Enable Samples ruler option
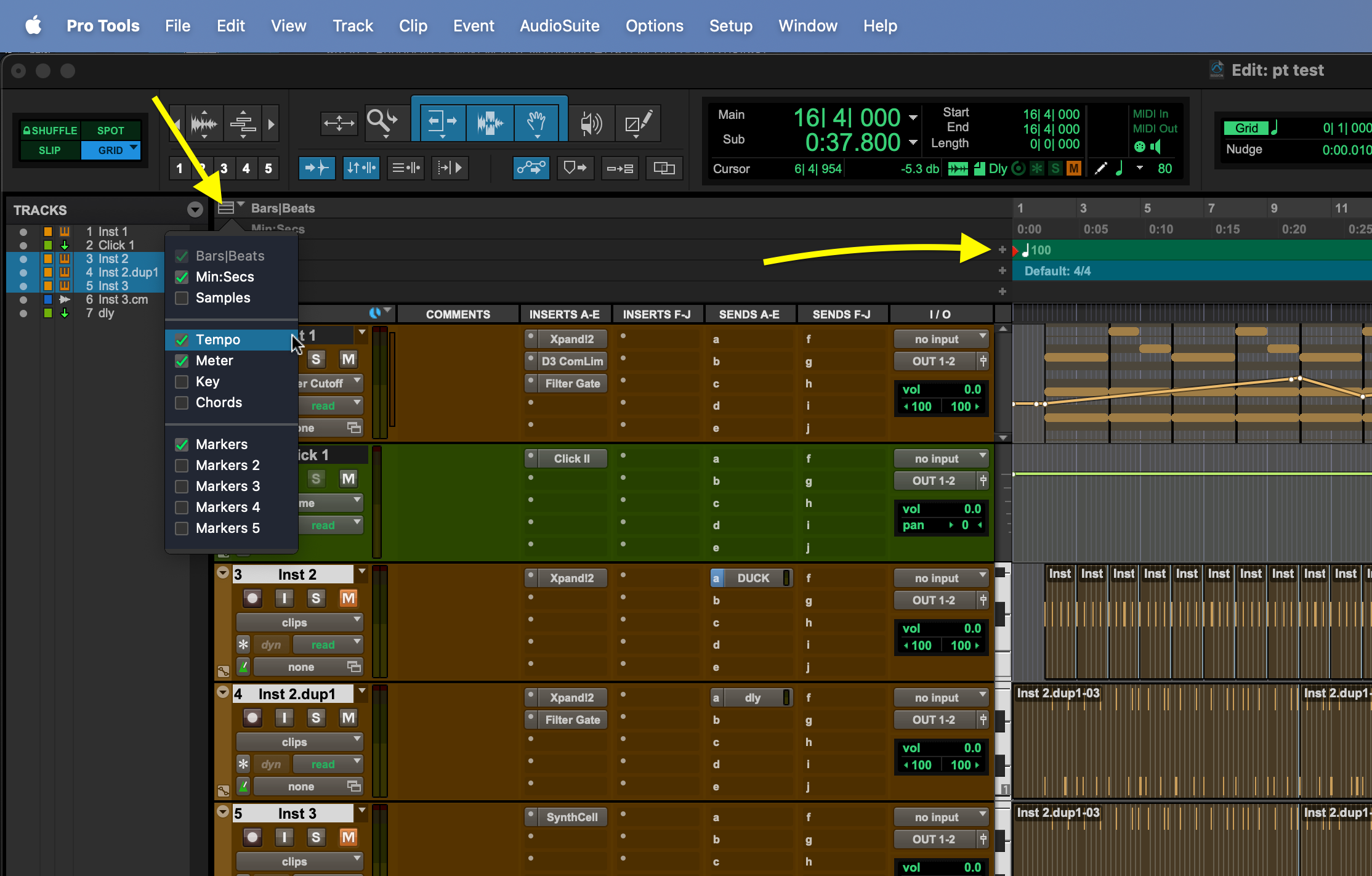The height and width of the screenshot is (876, 1372). (182, 298)
